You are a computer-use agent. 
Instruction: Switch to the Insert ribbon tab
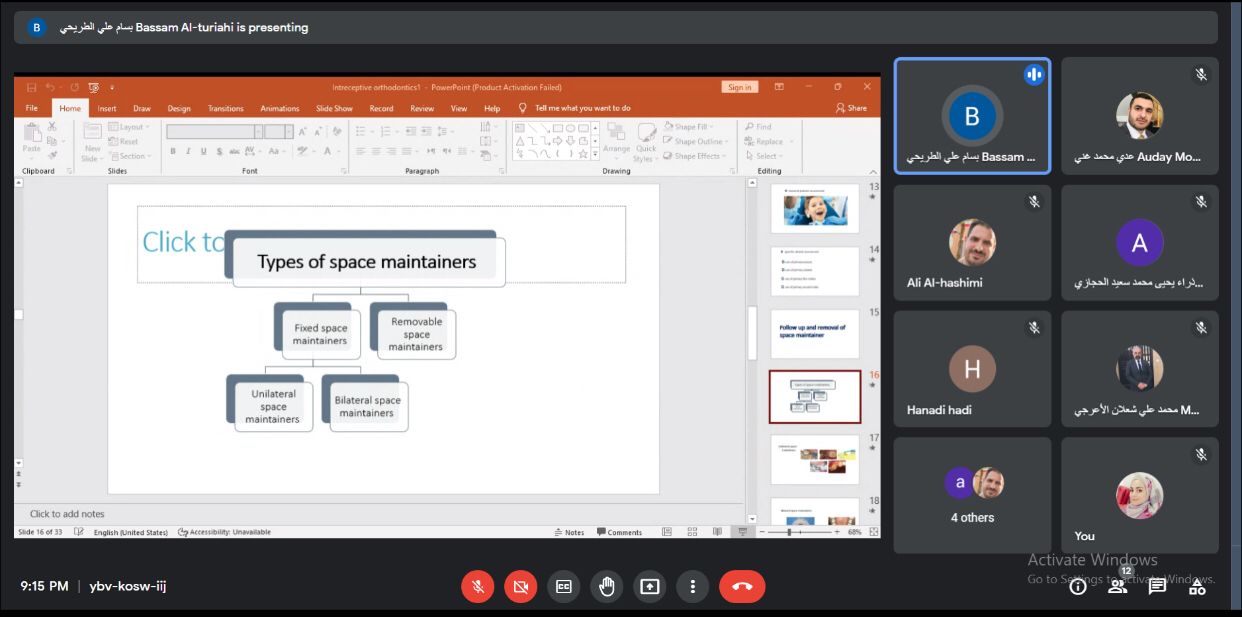(107, 108)
